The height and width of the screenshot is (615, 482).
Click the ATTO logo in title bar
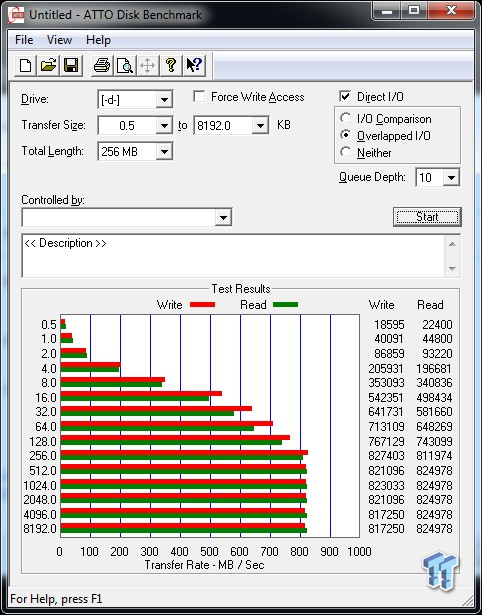[16, 15]
